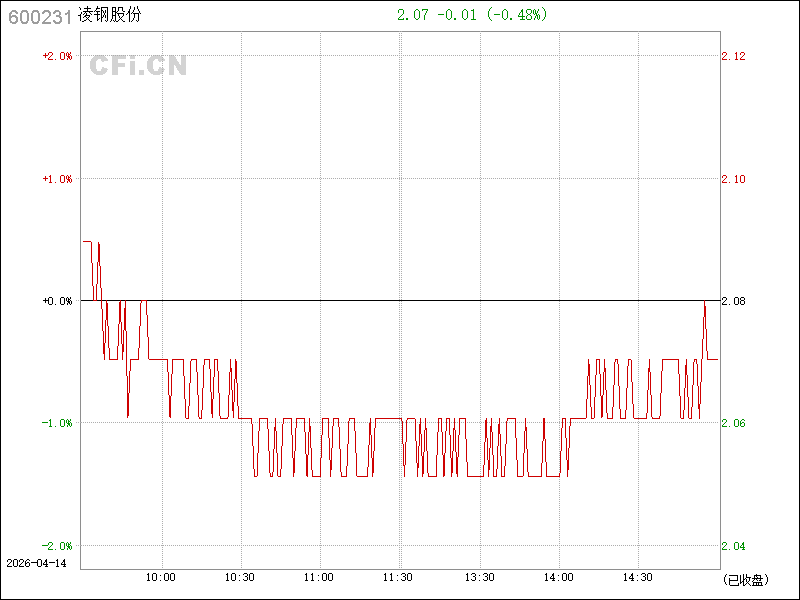The height and width of the screenshot is (600, 800).
Task: Click the 2.12 price axis label
Action: (733, 56)
